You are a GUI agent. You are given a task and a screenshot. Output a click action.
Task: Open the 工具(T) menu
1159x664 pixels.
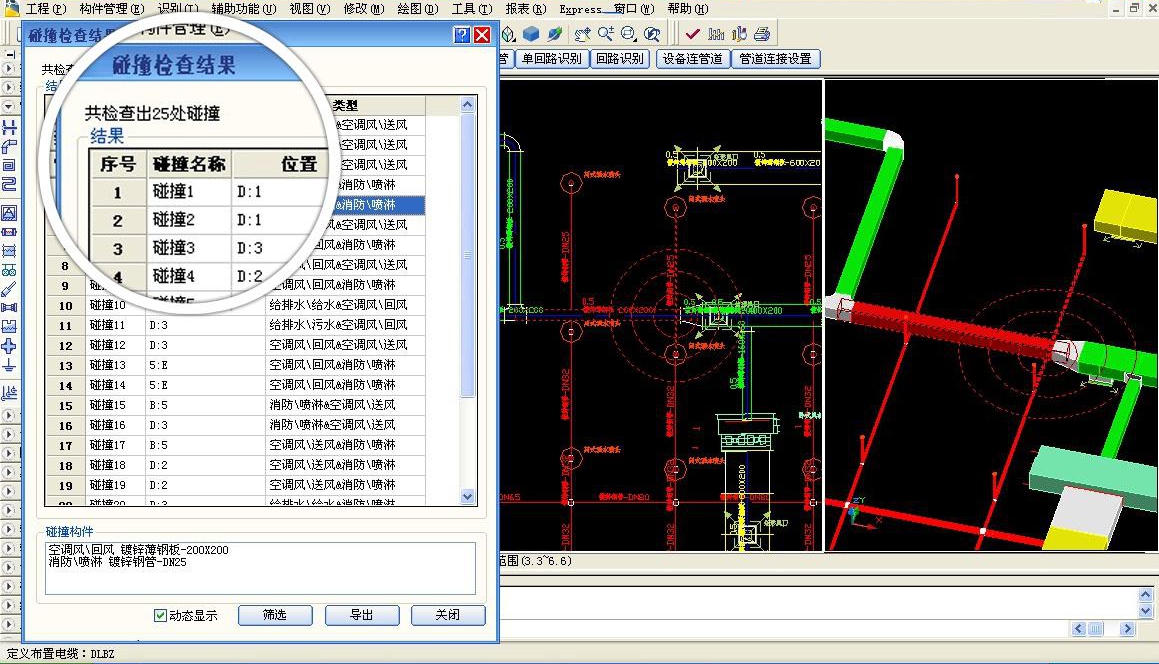pyautogui.click(x=472, y=9)
